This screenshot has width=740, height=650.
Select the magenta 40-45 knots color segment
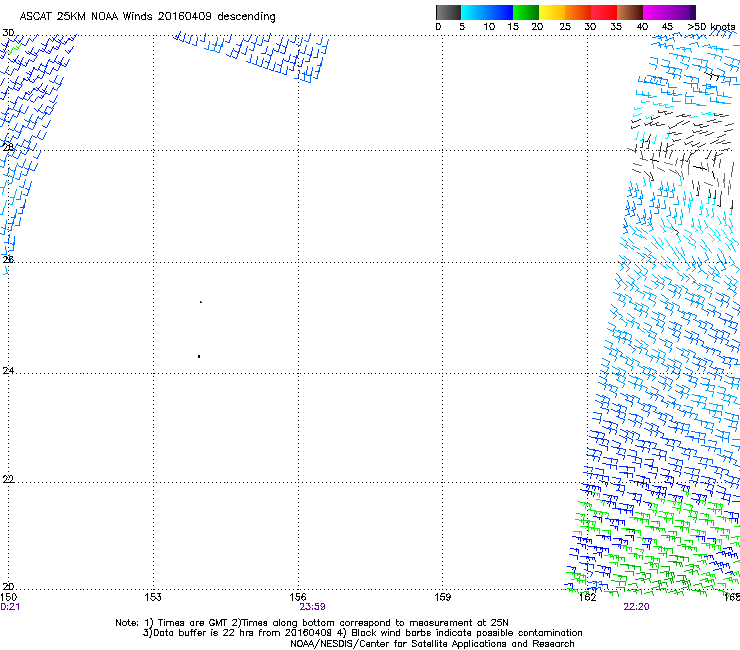click(x=656, y=12)
